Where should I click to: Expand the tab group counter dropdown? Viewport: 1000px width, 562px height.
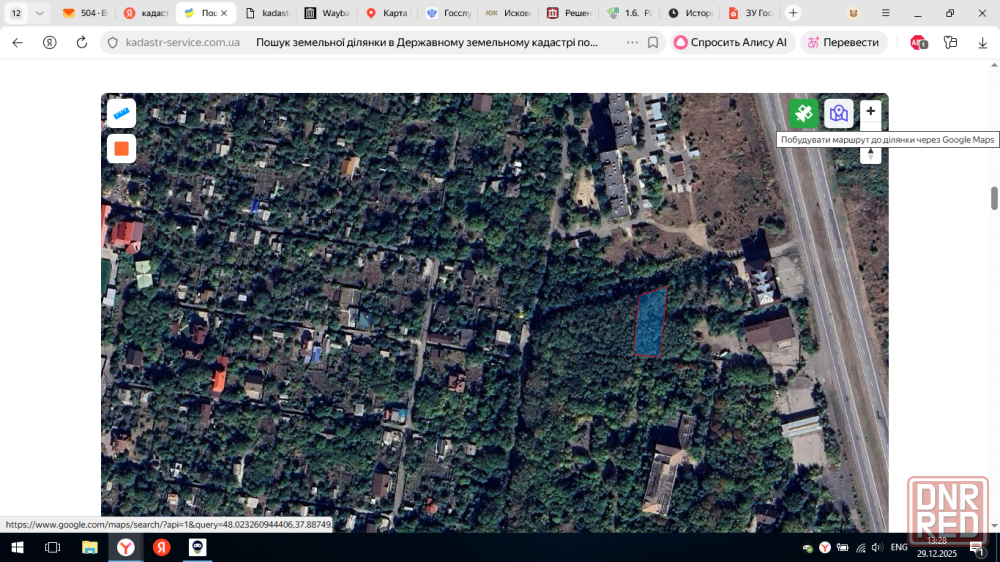coord(39,13)
